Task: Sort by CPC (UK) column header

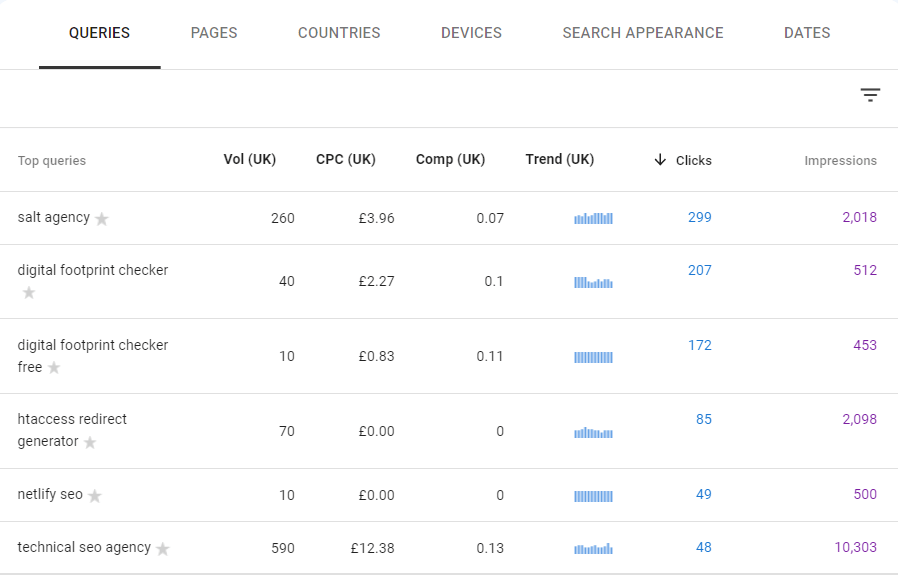Action: pos(346,159)
